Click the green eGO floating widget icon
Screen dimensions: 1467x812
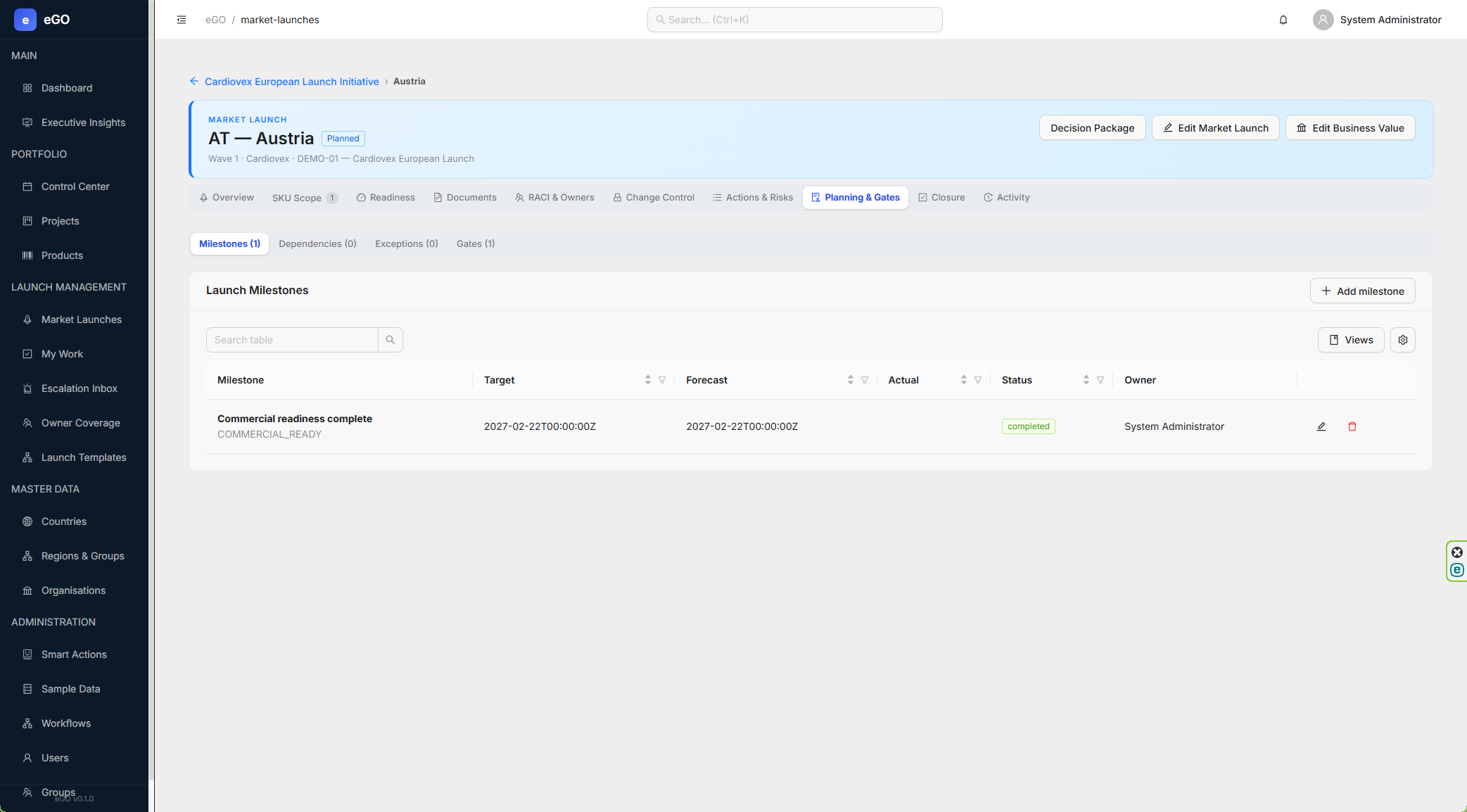[1457, 570]
